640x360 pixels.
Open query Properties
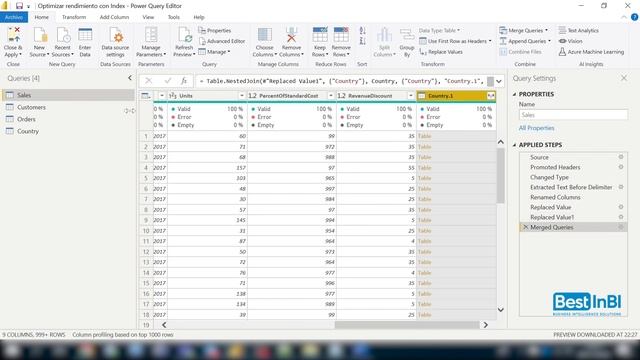pos(215,31)
